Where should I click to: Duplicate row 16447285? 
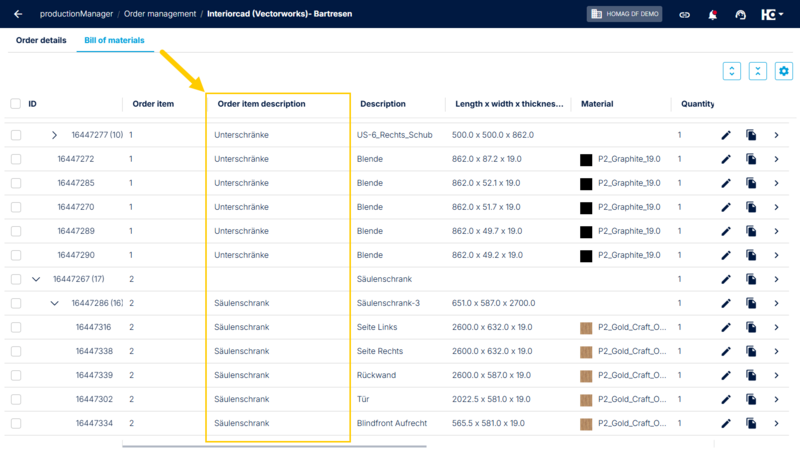pos(751,183)
